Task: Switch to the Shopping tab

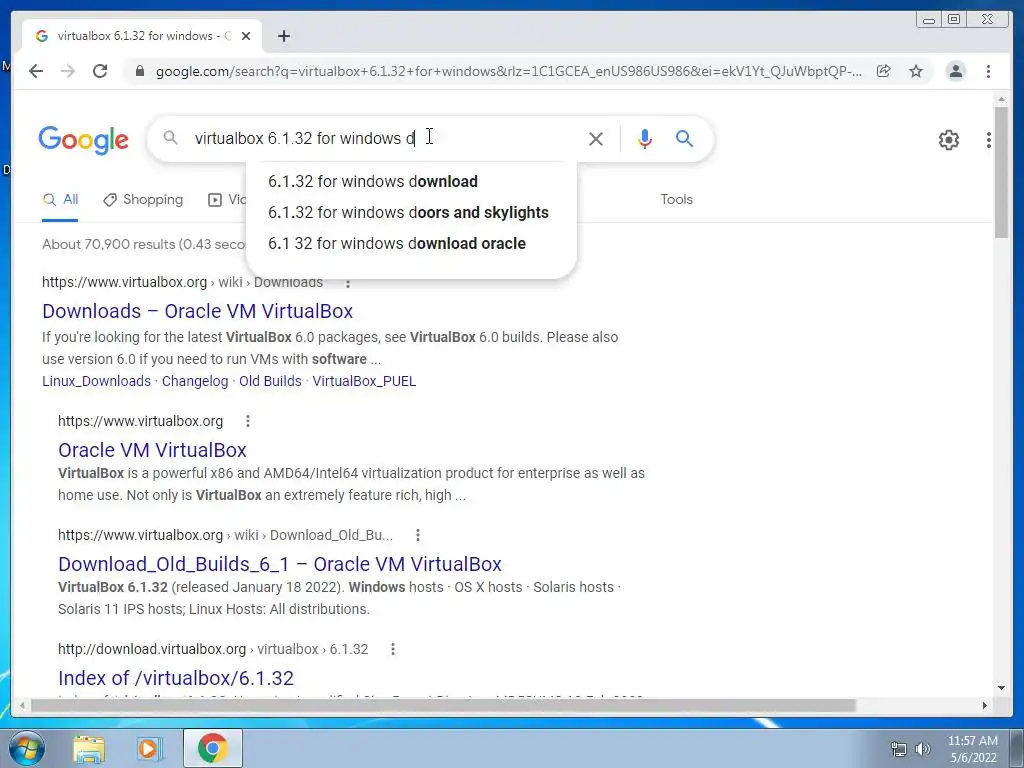Action: coord(143,200)
